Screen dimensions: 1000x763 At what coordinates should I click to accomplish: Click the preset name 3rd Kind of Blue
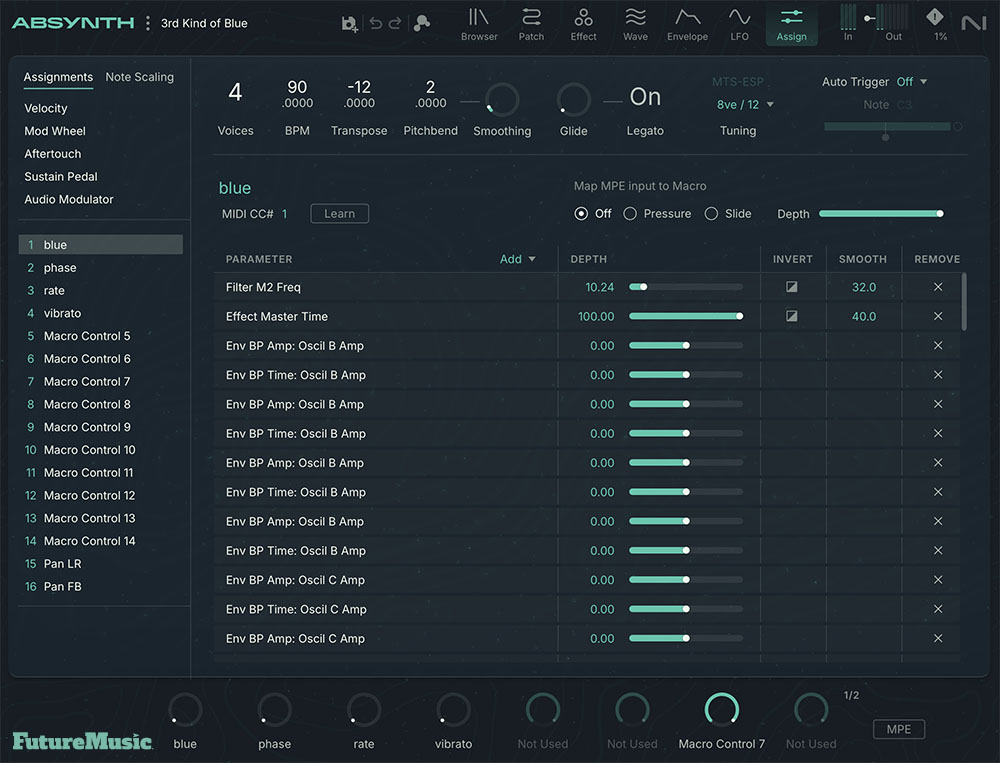coord(204,24)
